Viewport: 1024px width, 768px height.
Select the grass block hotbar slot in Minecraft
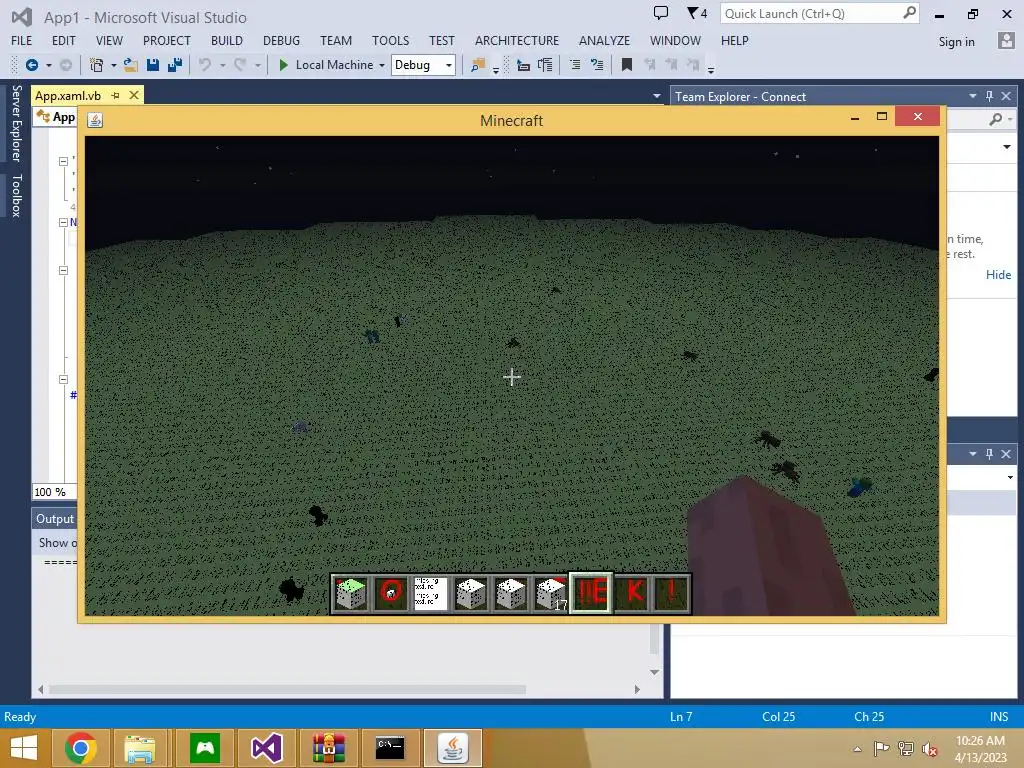click(351, 594)
